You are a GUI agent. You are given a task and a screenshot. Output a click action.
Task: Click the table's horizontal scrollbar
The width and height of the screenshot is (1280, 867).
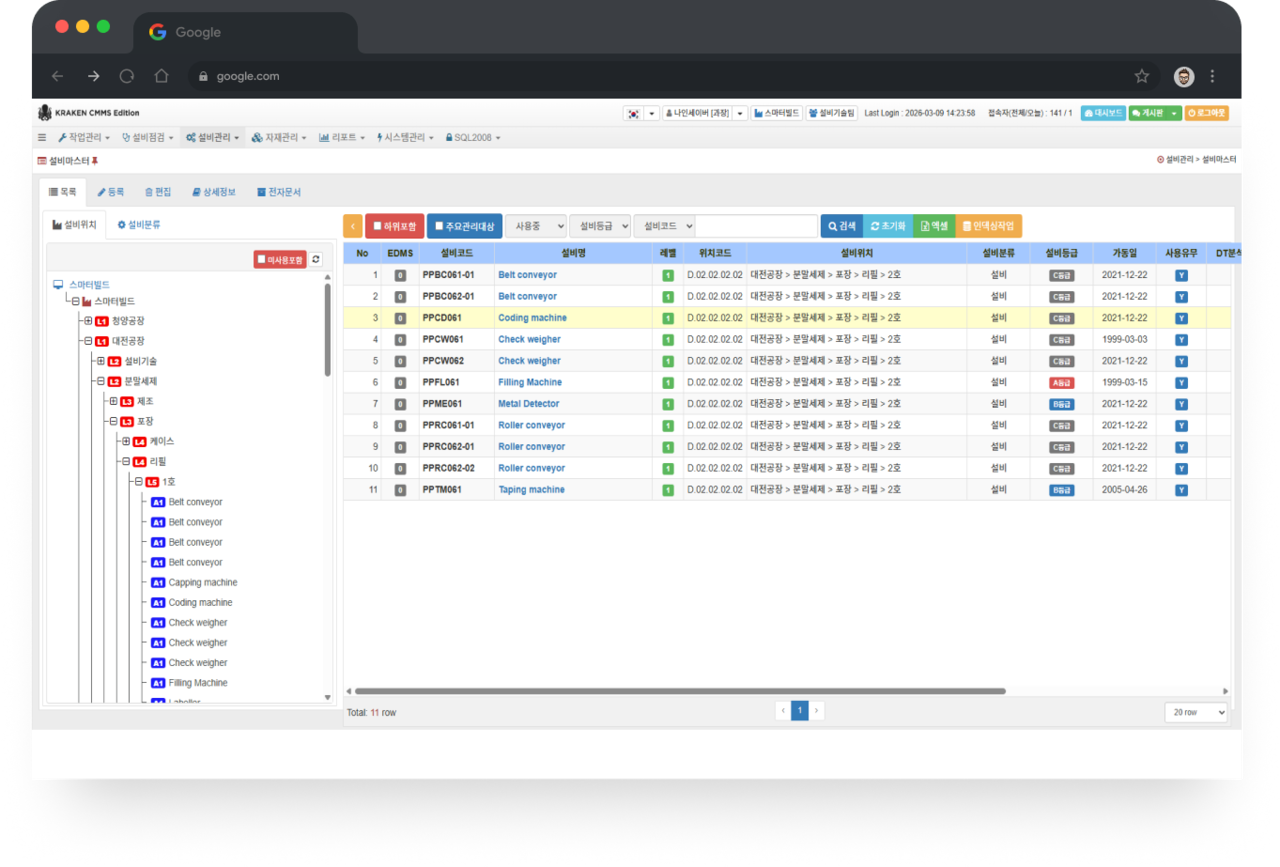tap(680, 691)
